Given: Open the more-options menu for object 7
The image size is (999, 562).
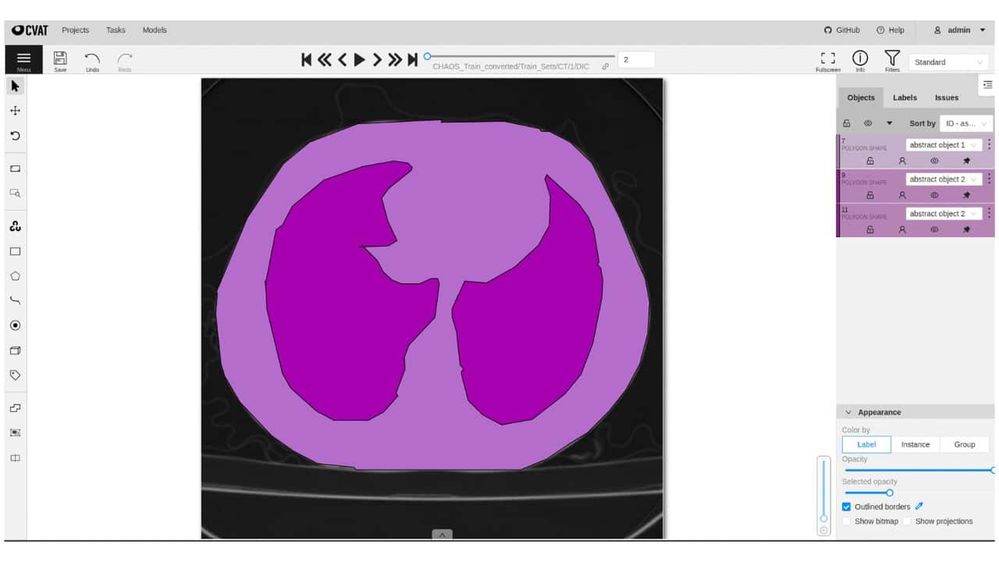Looking at the screenshot, I should click(989, 145).
